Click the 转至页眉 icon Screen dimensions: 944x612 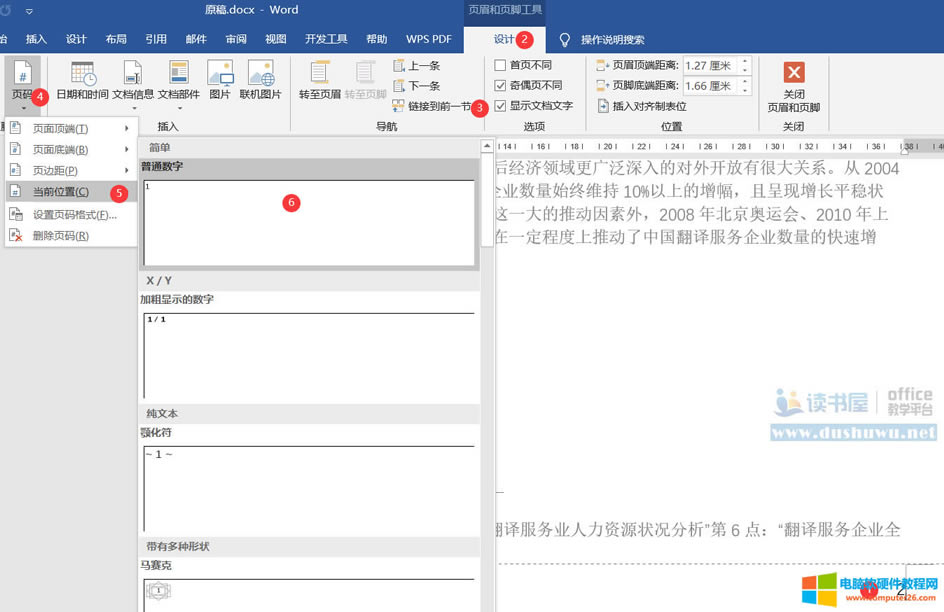(x=319, y=74)
